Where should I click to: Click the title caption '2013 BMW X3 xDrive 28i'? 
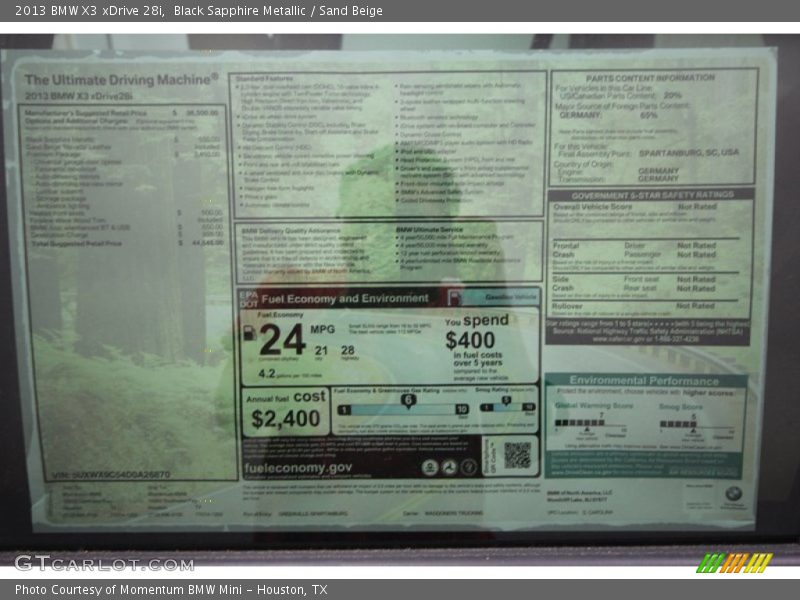click(x=89, y=11)
